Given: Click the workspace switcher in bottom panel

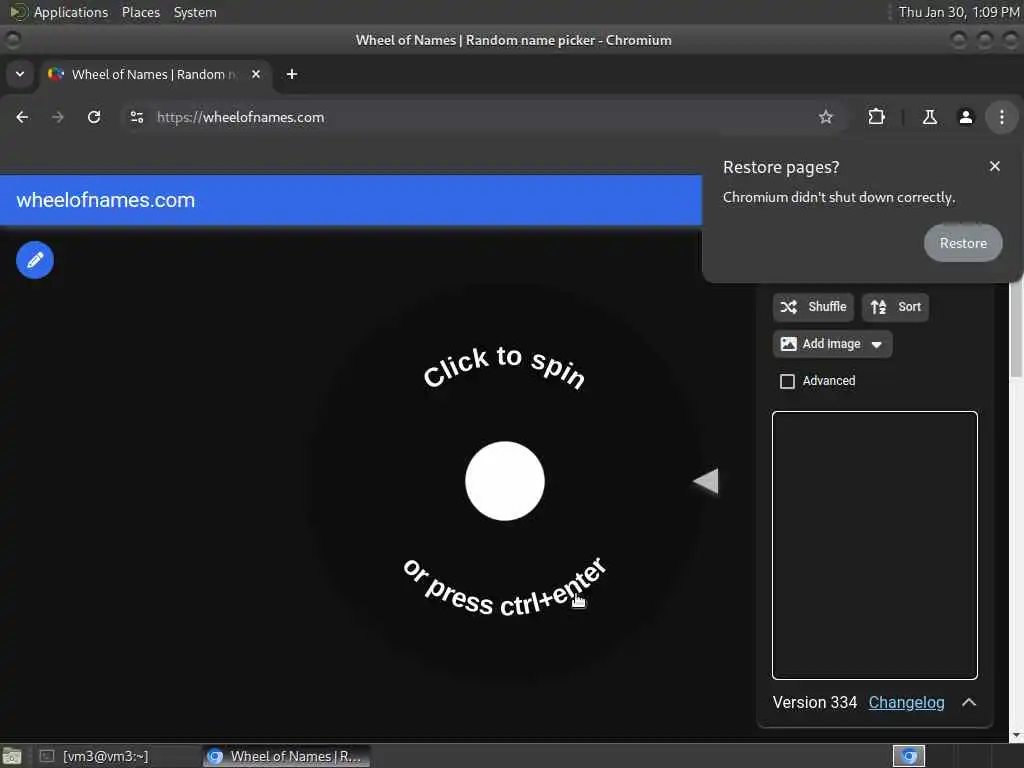Looking at the screenshot, I should 908,756.
